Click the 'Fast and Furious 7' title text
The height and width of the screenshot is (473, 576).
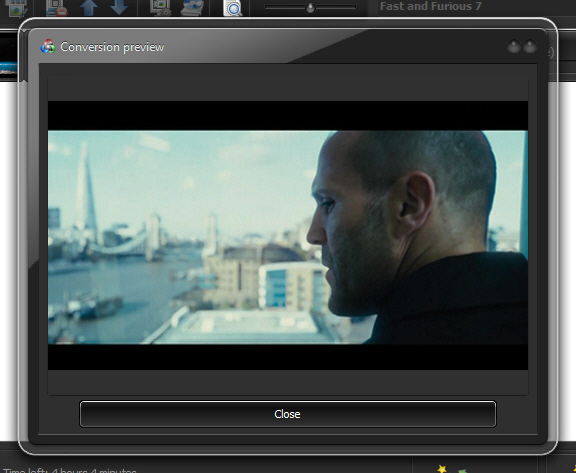tap(431, 6)
